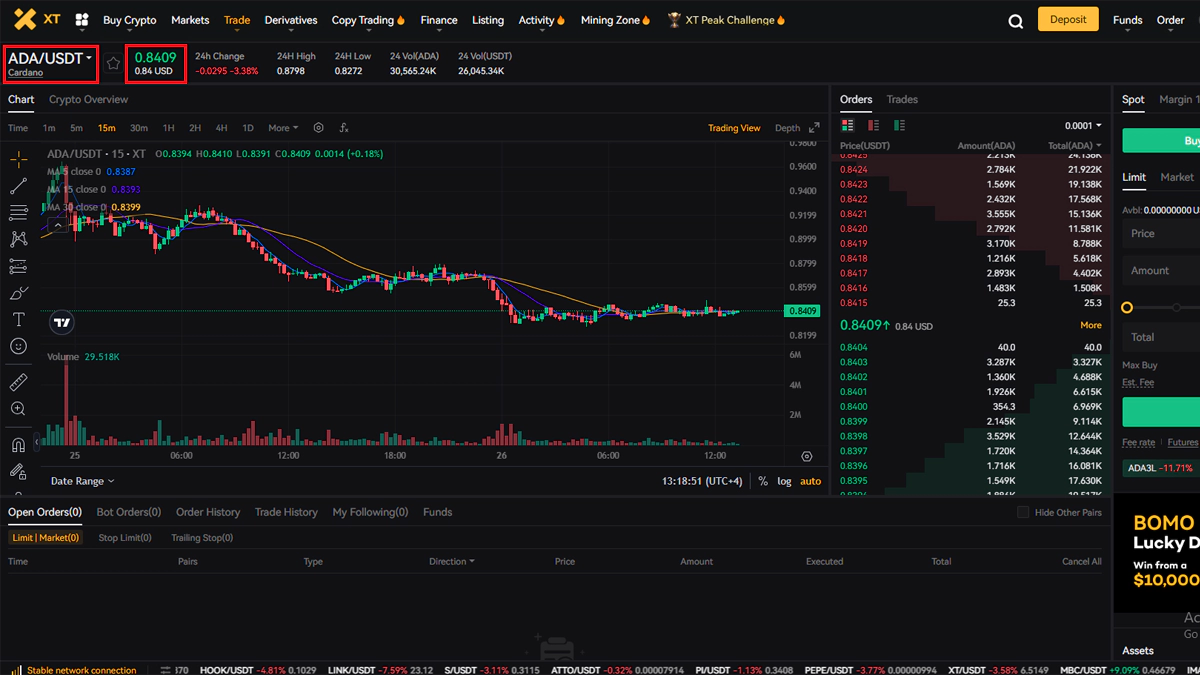This screenshot has height=675, width=1200.
Task: Select the text annotation tool
Action: coord(18,319)
